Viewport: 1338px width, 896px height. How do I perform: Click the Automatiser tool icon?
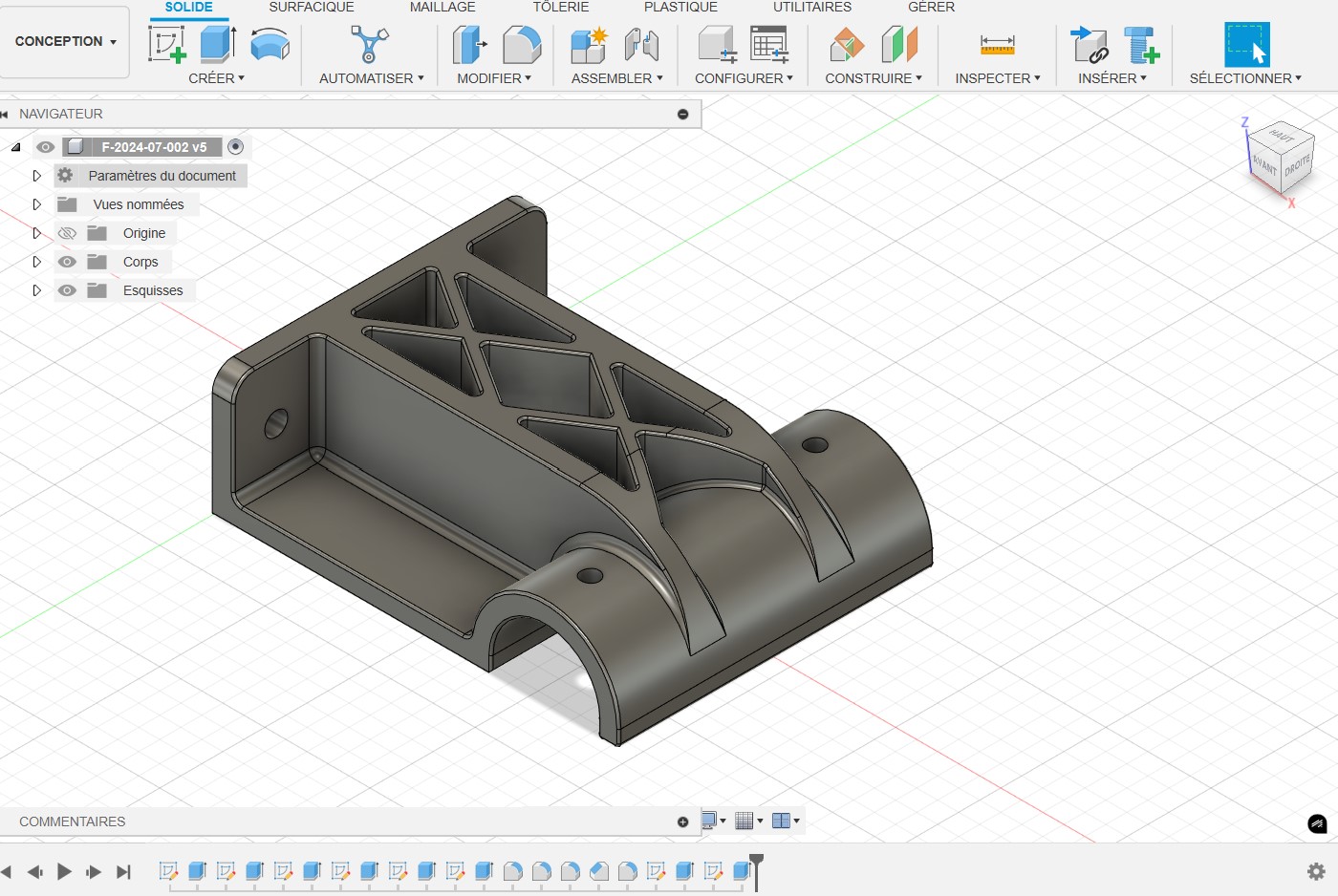(370, 44)
